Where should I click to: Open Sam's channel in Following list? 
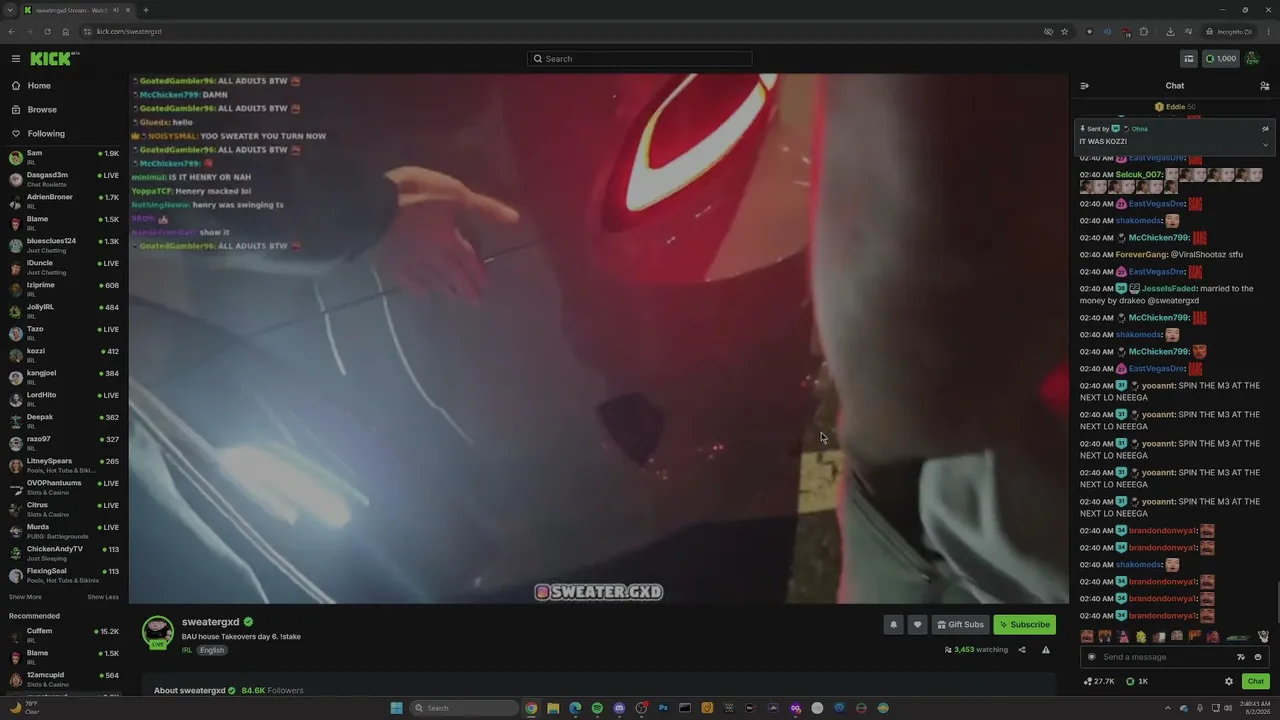[64, 158]
